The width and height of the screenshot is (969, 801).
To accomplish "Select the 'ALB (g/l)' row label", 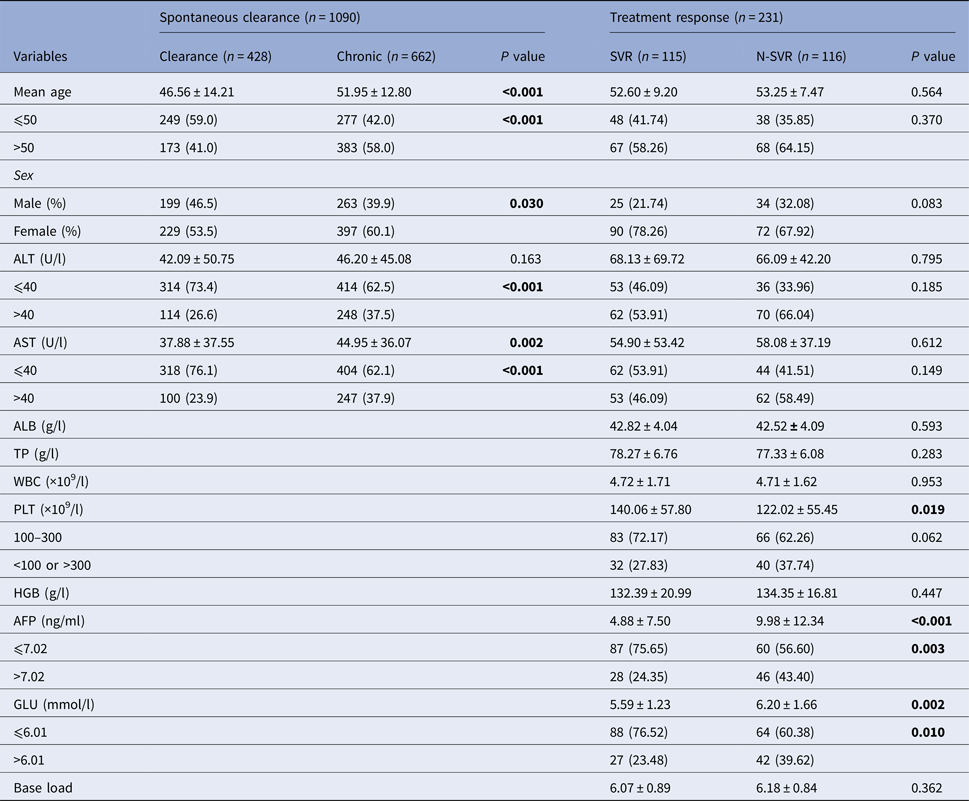I will pyautogui.click(x=41, y=426).
